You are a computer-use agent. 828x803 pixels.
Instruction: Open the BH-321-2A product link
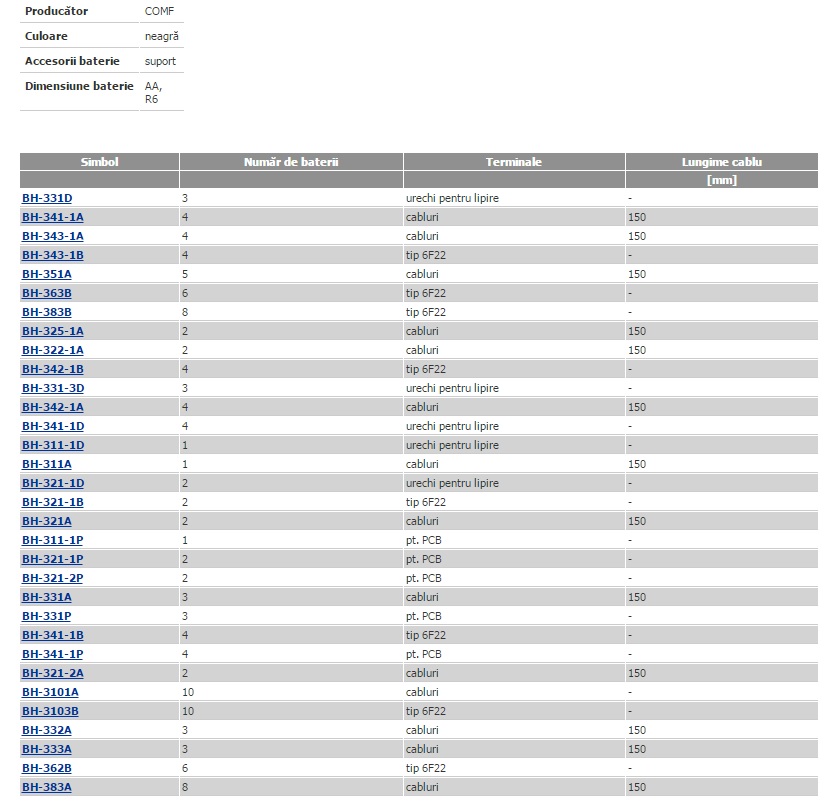[53, 673]
